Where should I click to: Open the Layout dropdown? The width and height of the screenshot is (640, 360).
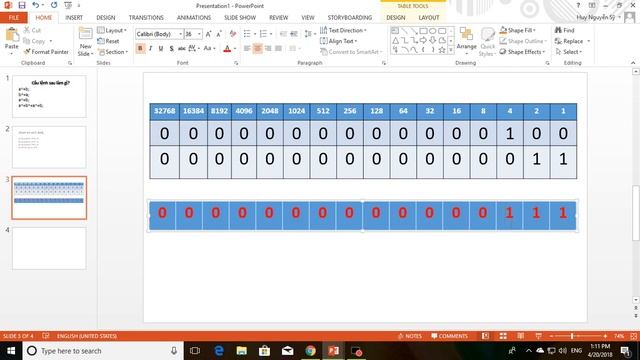pos(112,30)
